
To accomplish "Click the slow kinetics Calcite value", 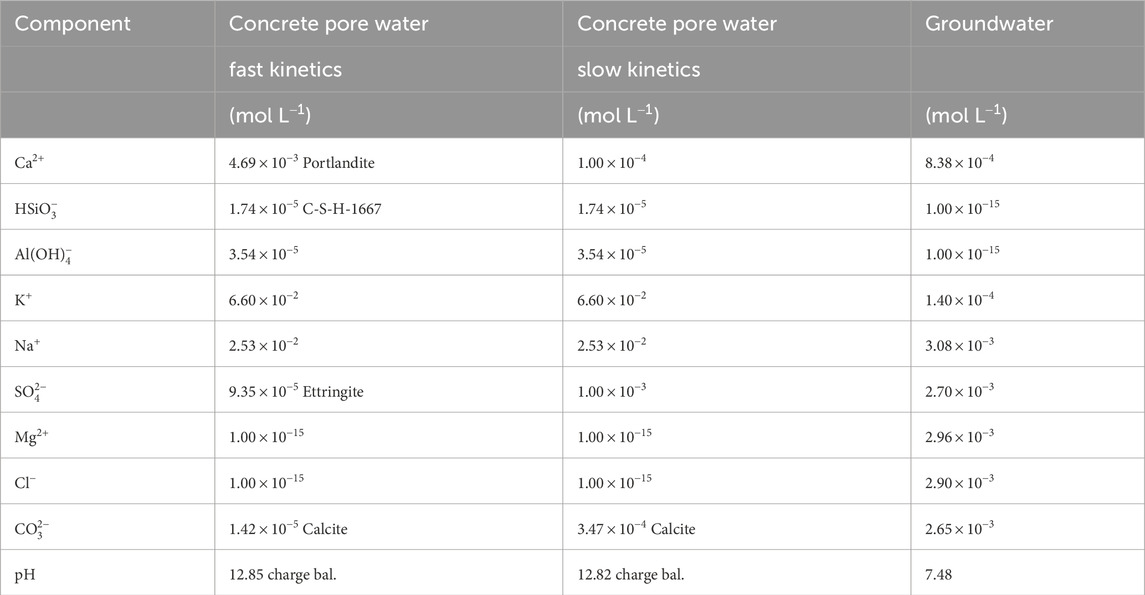I will click(636, 528).
